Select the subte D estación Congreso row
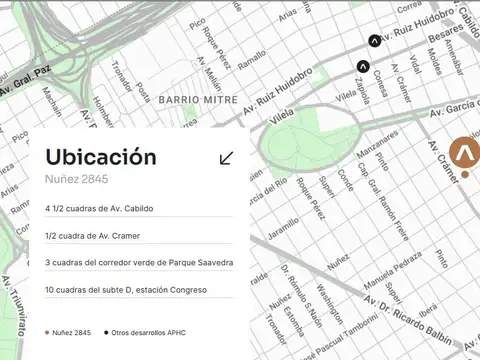This screenshot has height=360, width=480. [139, 290]
